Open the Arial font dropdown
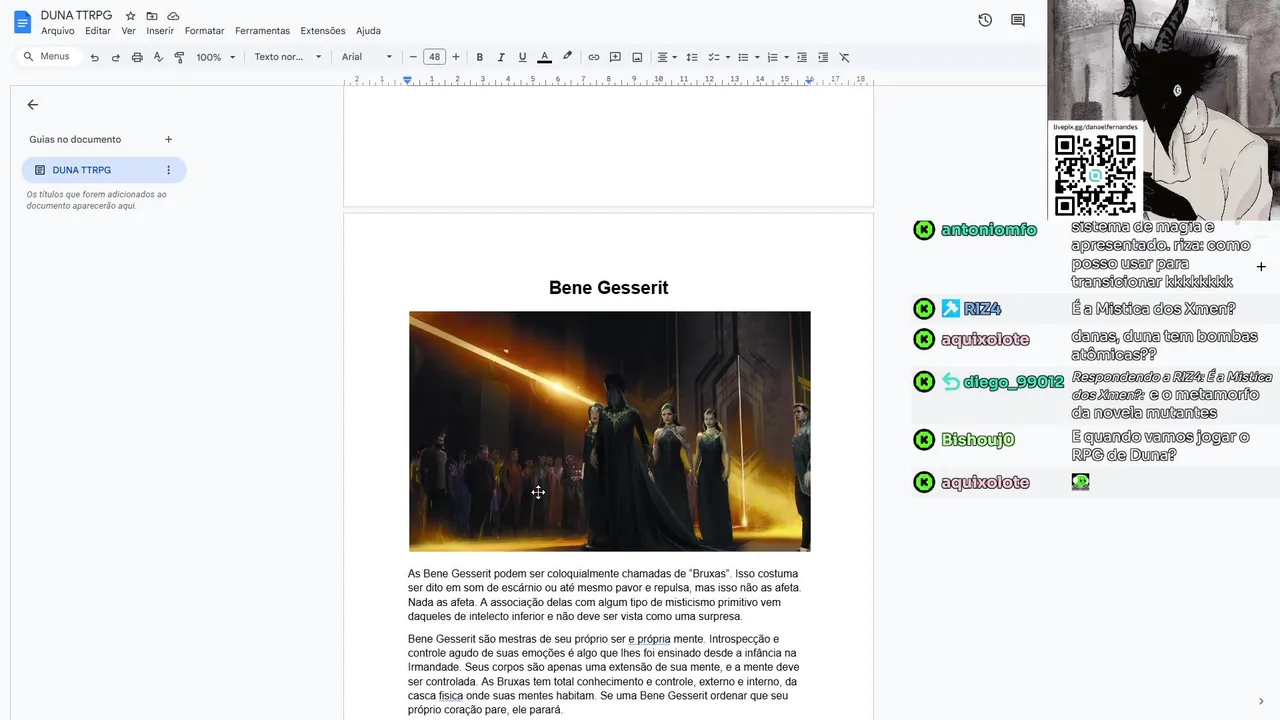Screen dimensions: 1280x720 [367, 57]
